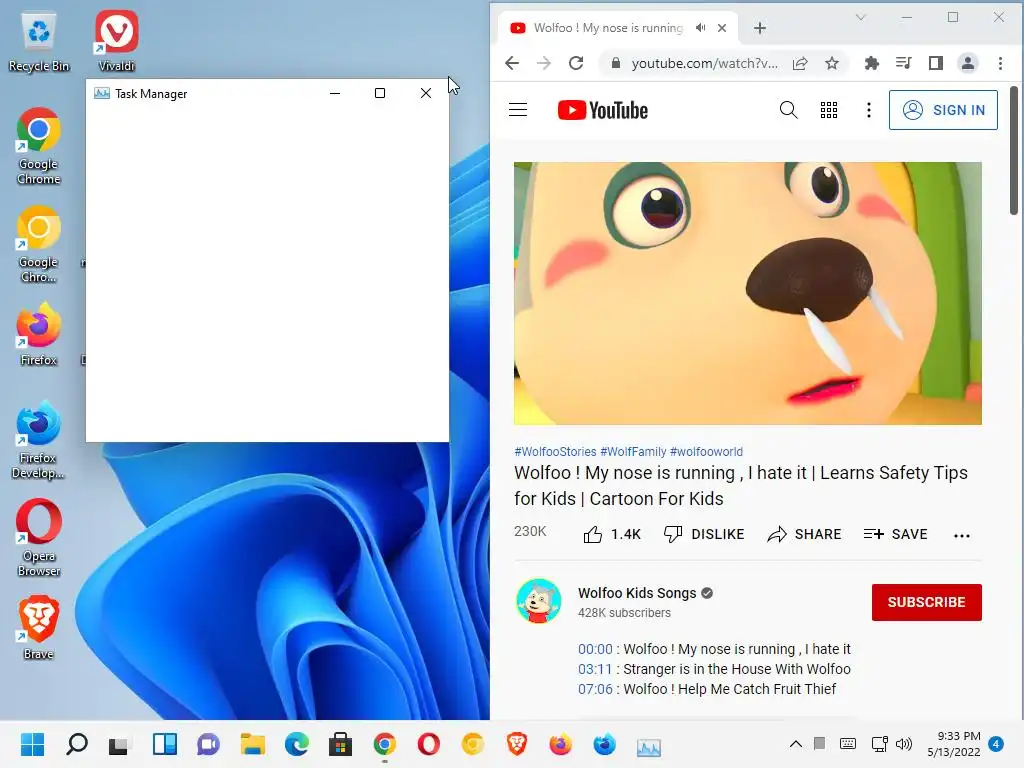Click the SAVE to playlist button
1024x768 pixels.
tap(895, 534)
